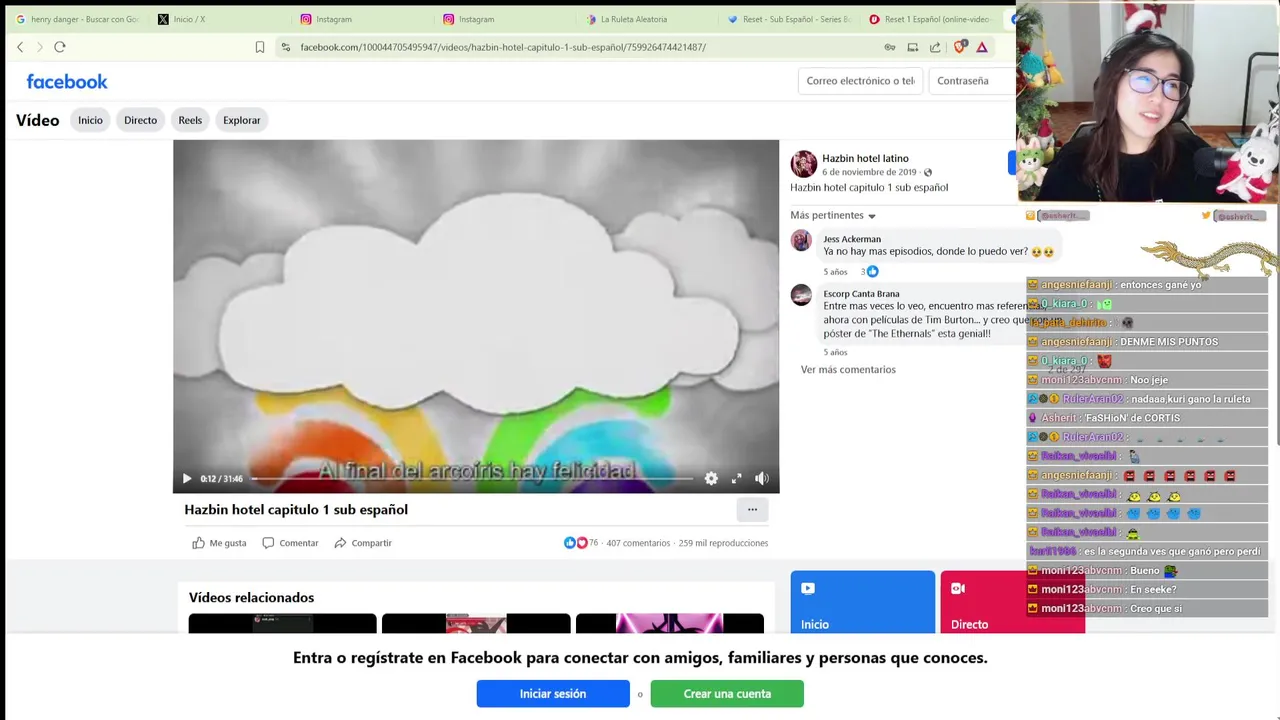The image size is (1280, 720).
Task: Open Brave Rewards triangle icon
Action: coord(982,47)
